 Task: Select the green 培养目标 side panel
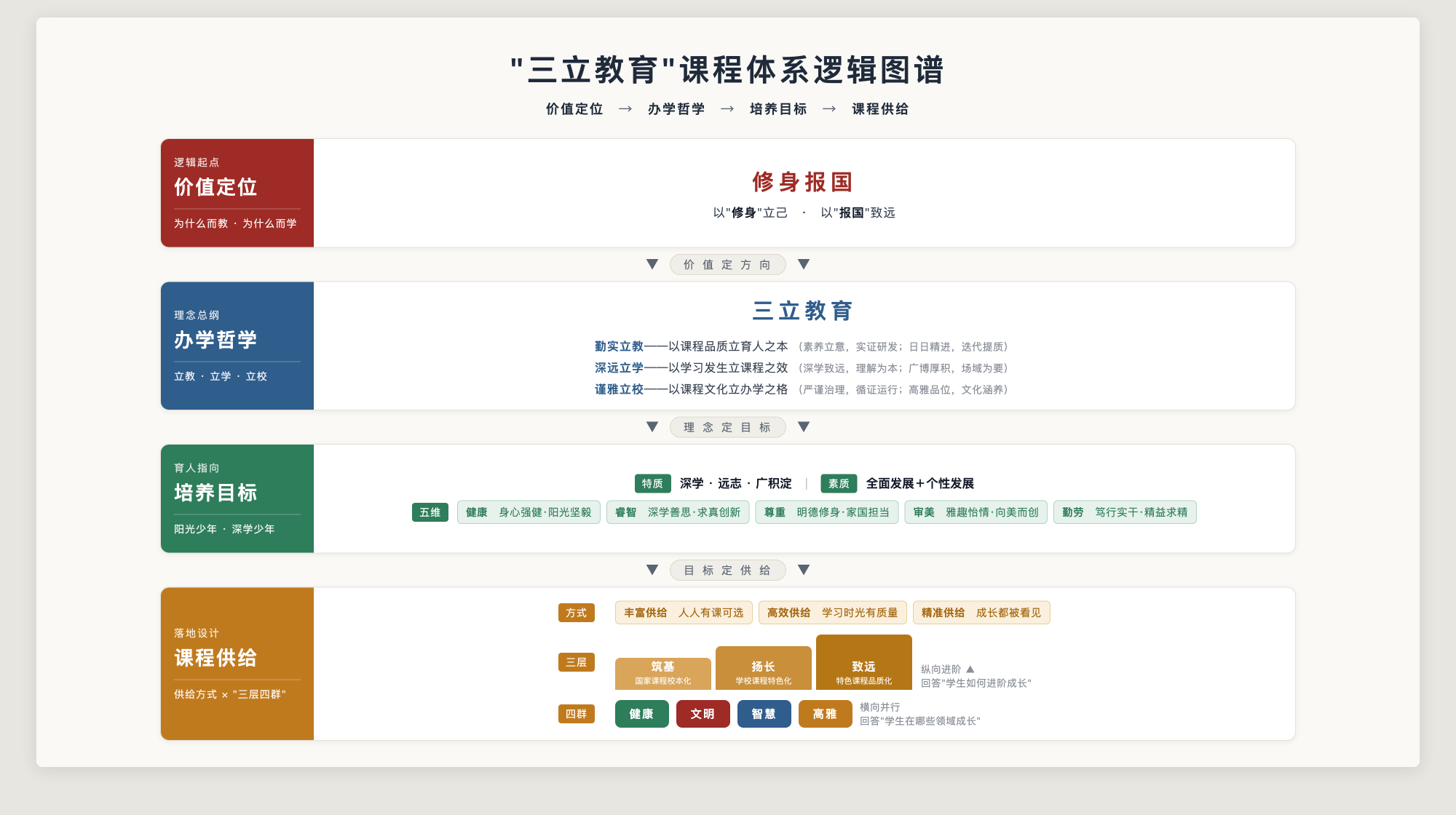pos(237,498)
